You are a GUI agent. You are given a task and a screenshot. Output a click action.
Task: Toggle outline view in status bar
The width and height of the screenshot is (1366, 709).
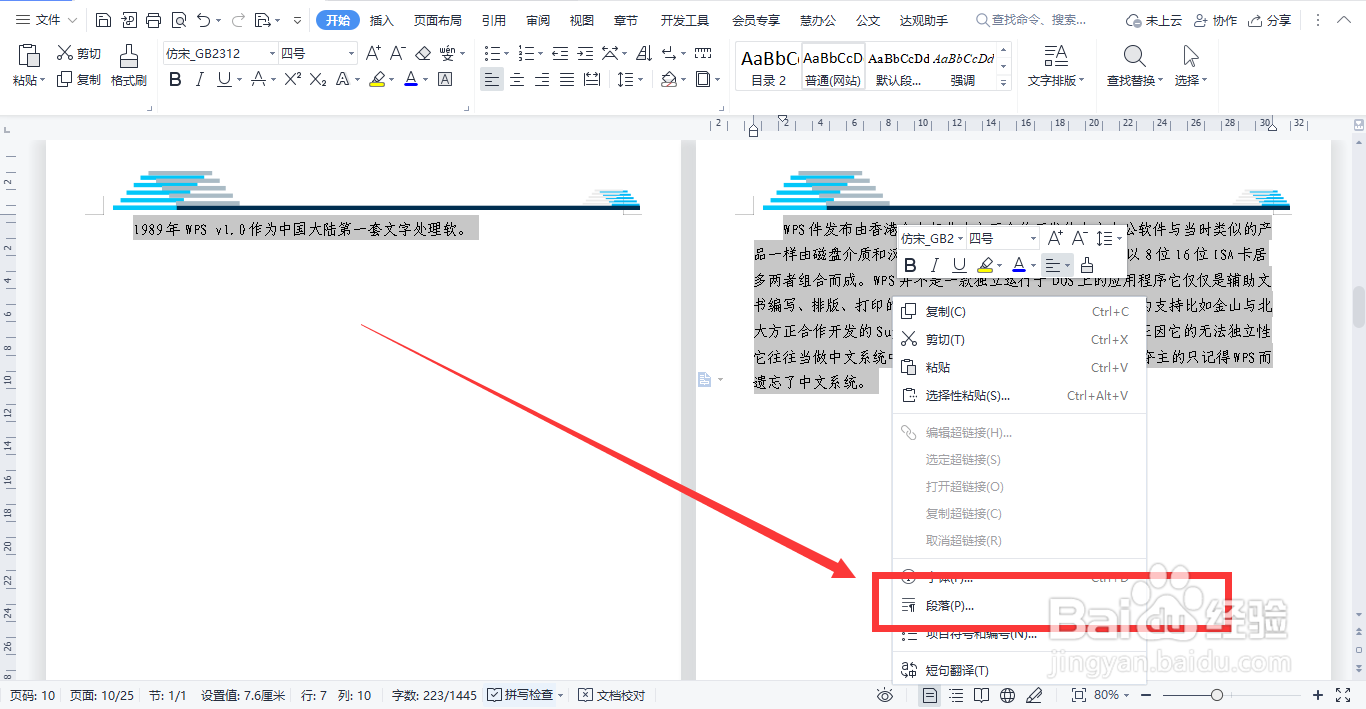pyautogui.click(x=956, y=695)
